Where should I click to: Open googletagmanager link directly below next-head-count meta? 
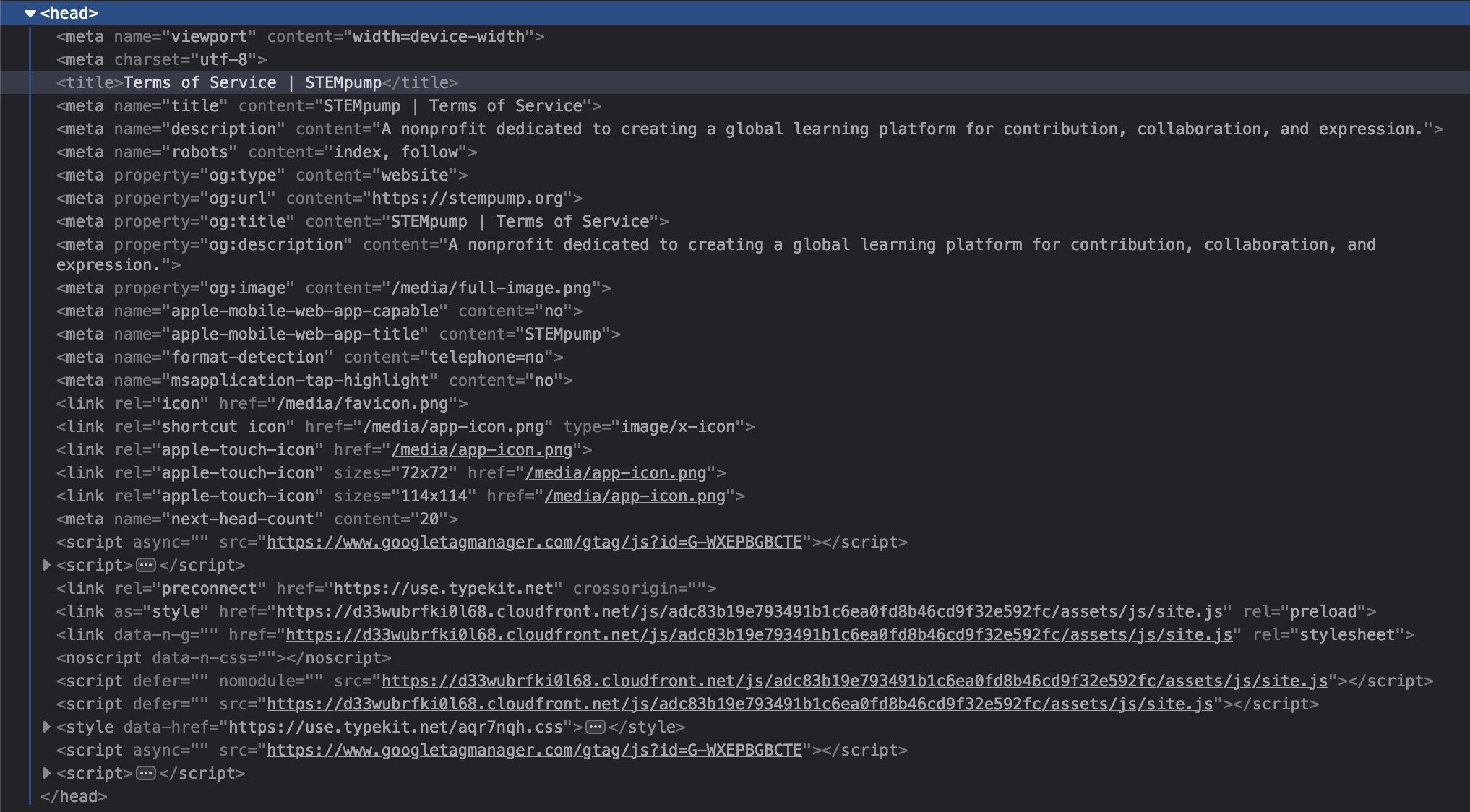tap(534, 542)
